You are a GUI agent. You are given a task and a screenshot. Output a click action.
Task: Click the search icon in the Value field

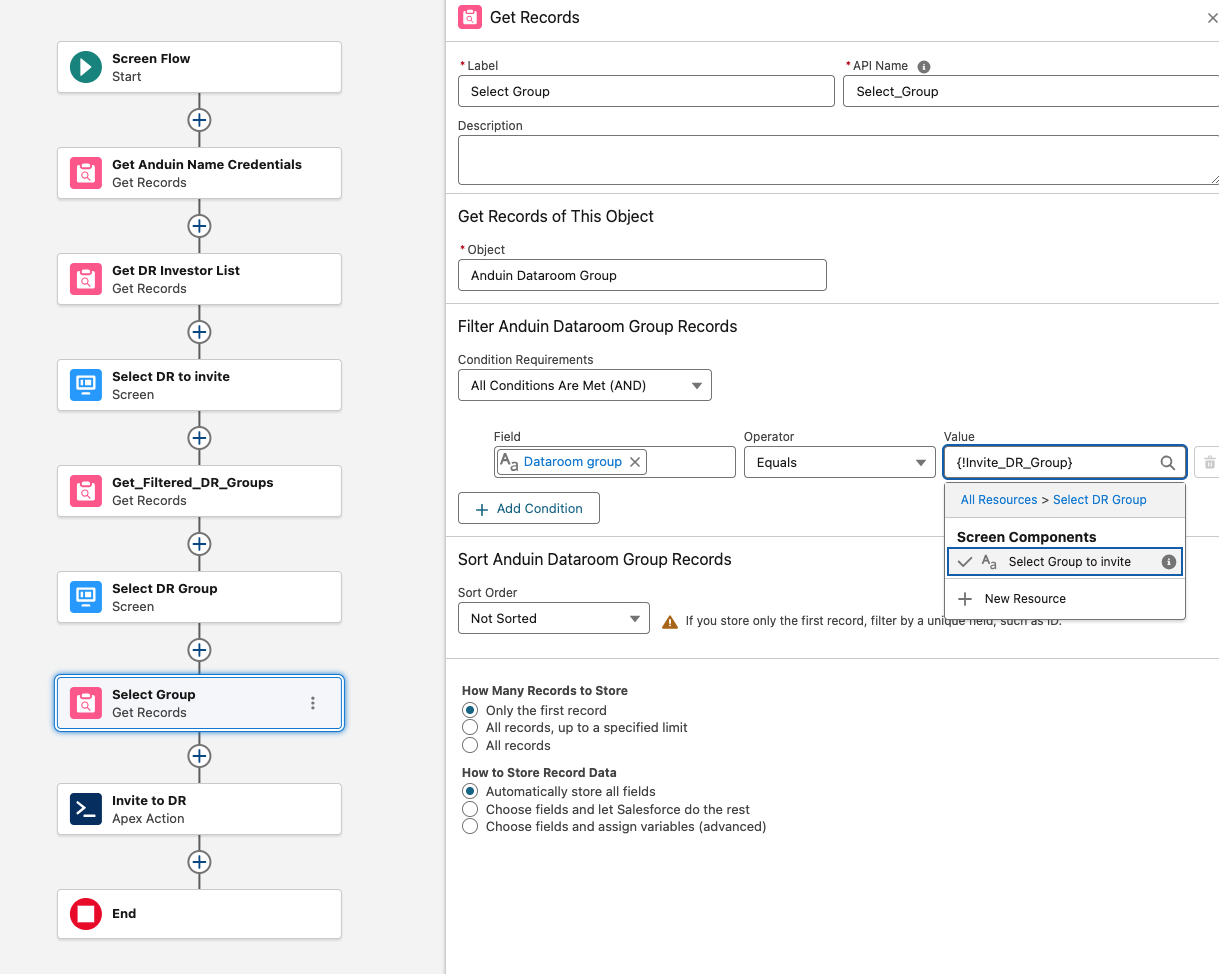click(1167, 463)
